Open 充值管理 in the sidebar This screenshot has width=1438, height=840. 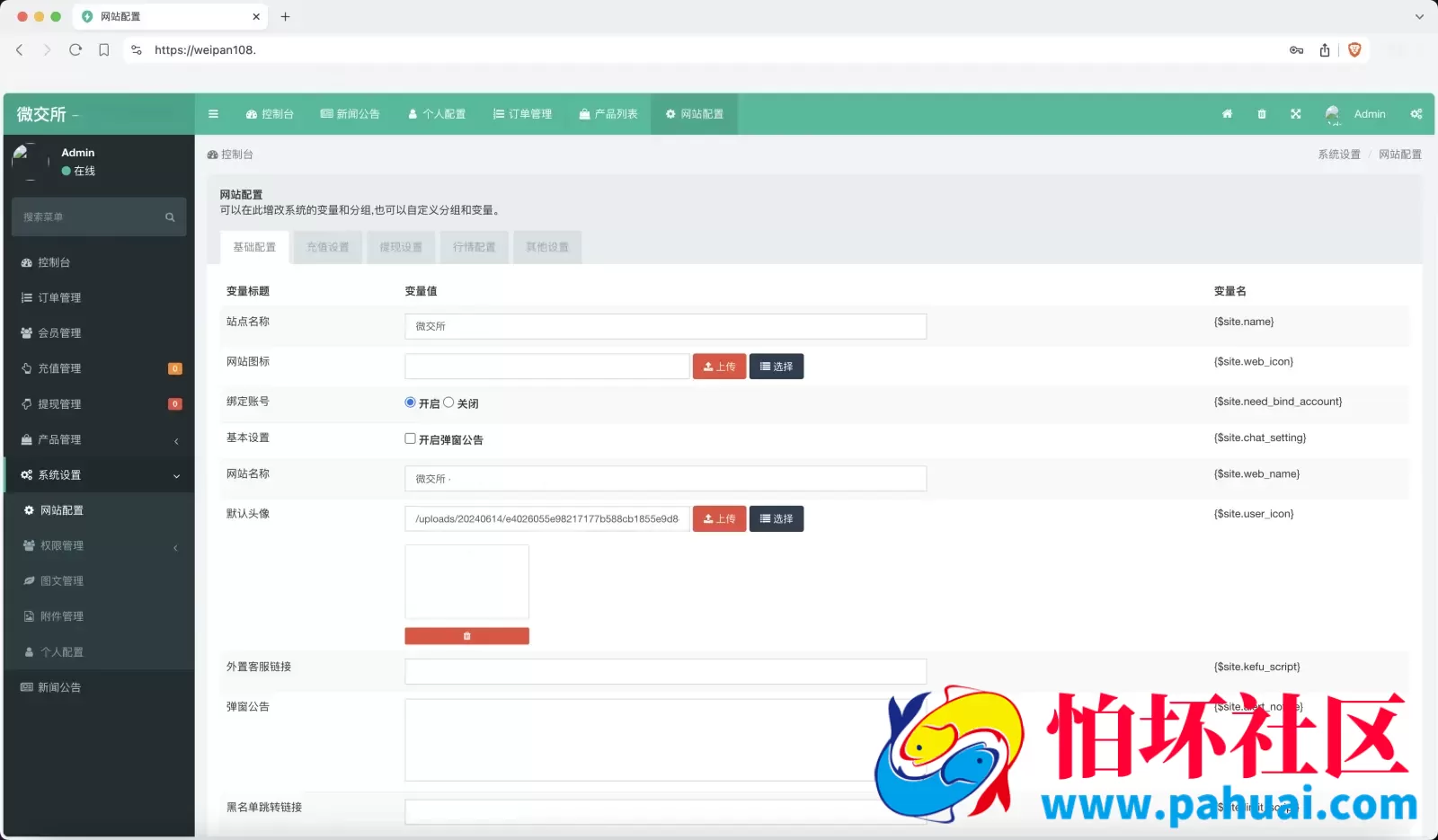click(99, 368)
